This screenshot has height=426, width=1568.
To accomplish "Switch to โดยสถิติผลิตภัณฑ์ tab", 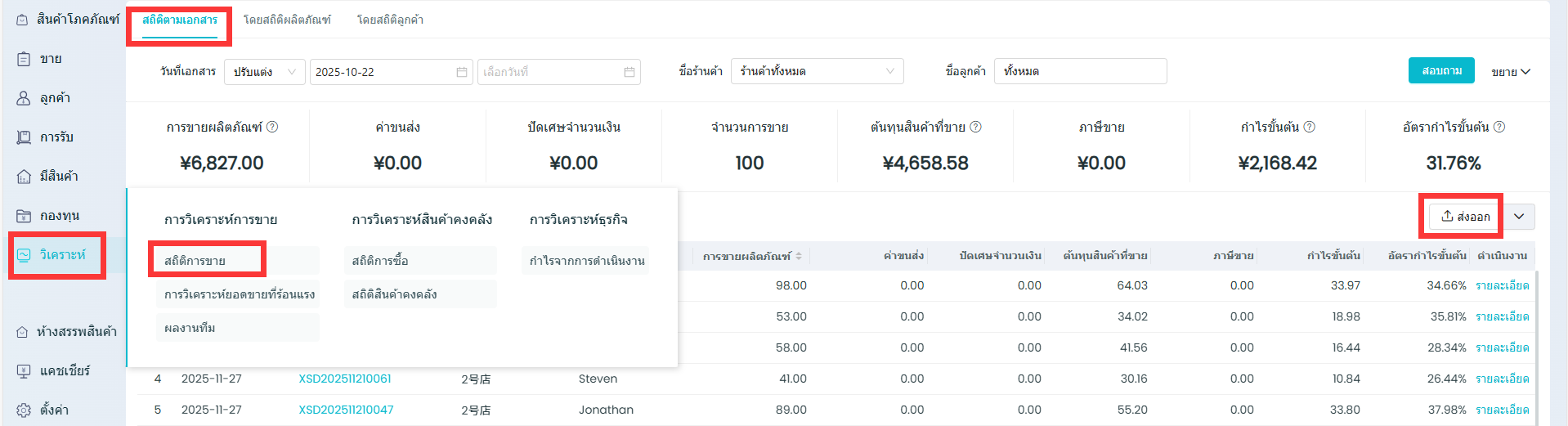I will 287,20.
